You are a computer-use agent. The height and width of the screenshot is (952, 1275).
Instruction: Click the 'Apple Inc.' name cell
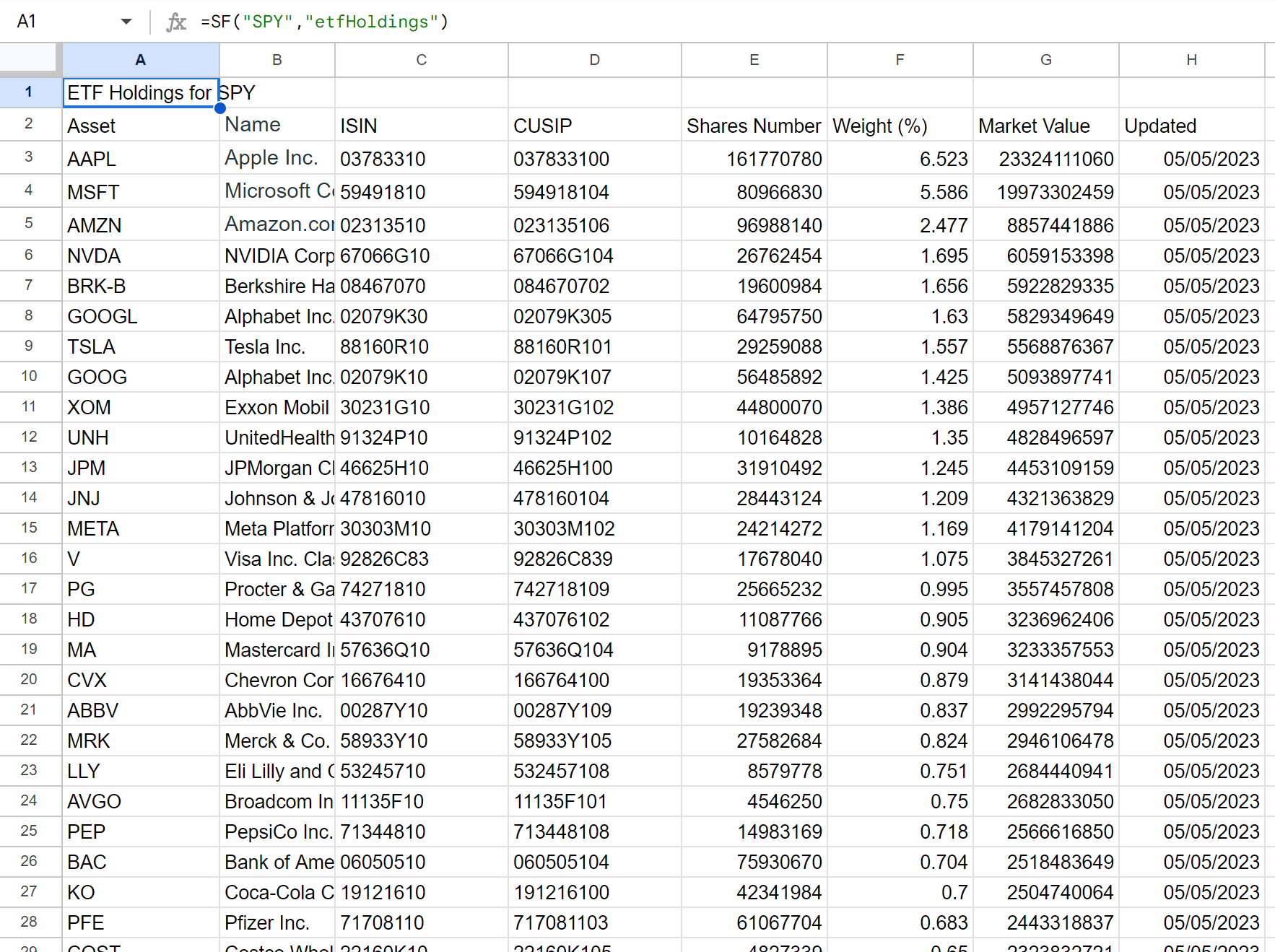pyautogui.click(x=277, y=158)
